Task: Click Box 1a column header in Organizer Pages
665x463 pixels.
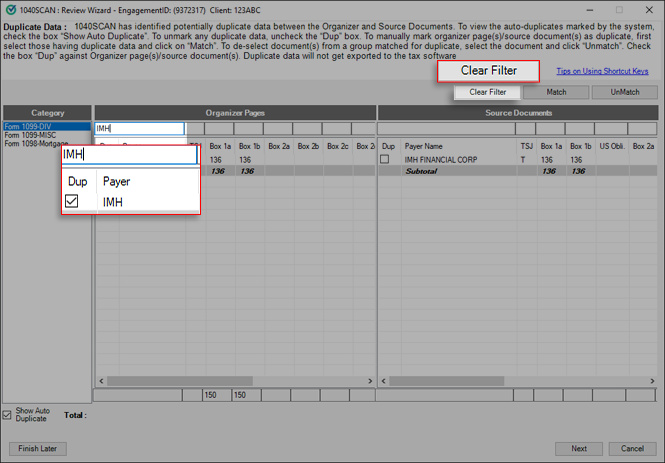Action: 220,146
